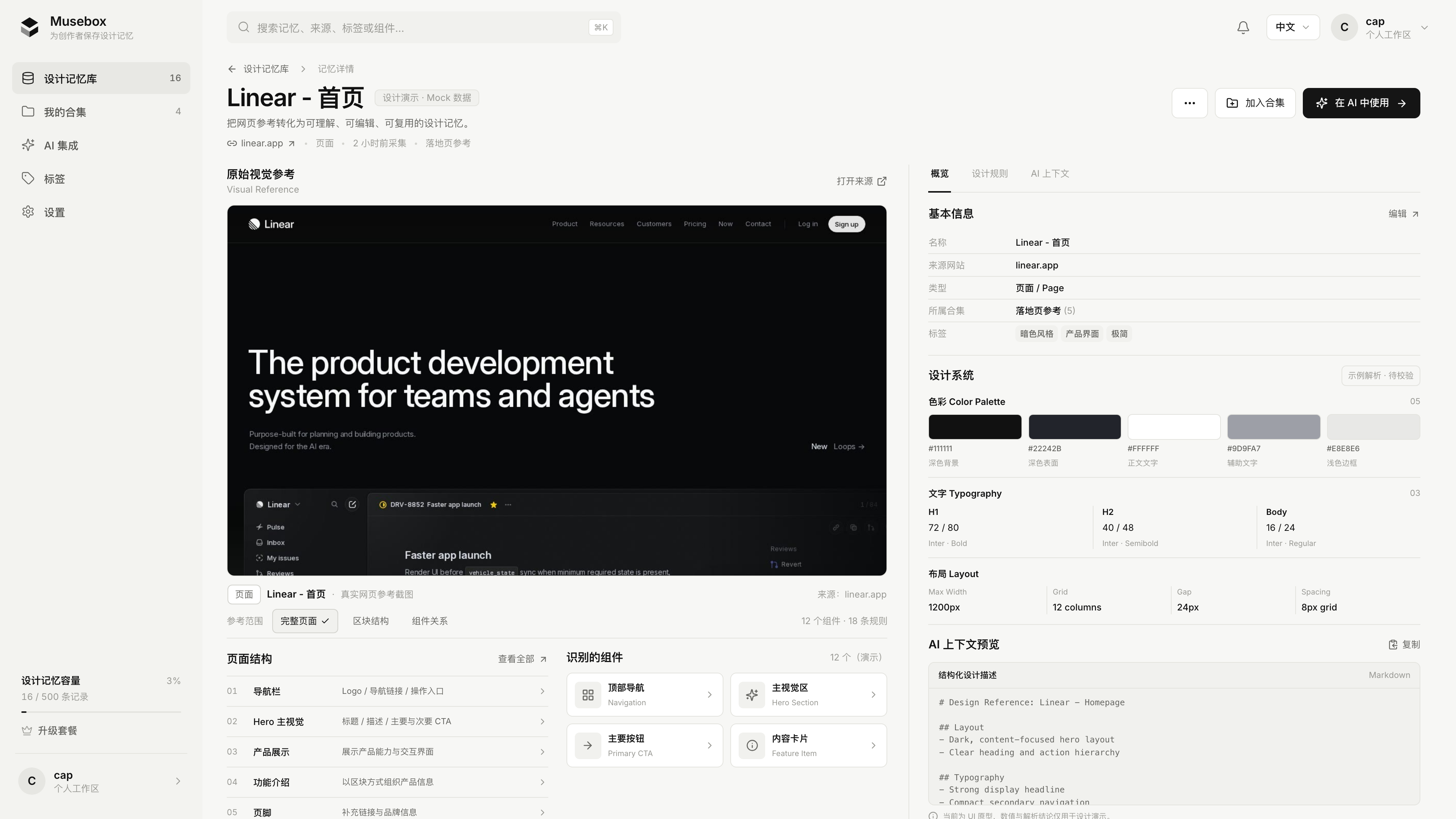Open the notifications bell
The image size is (1456, 819).
tap(1243, 27)
